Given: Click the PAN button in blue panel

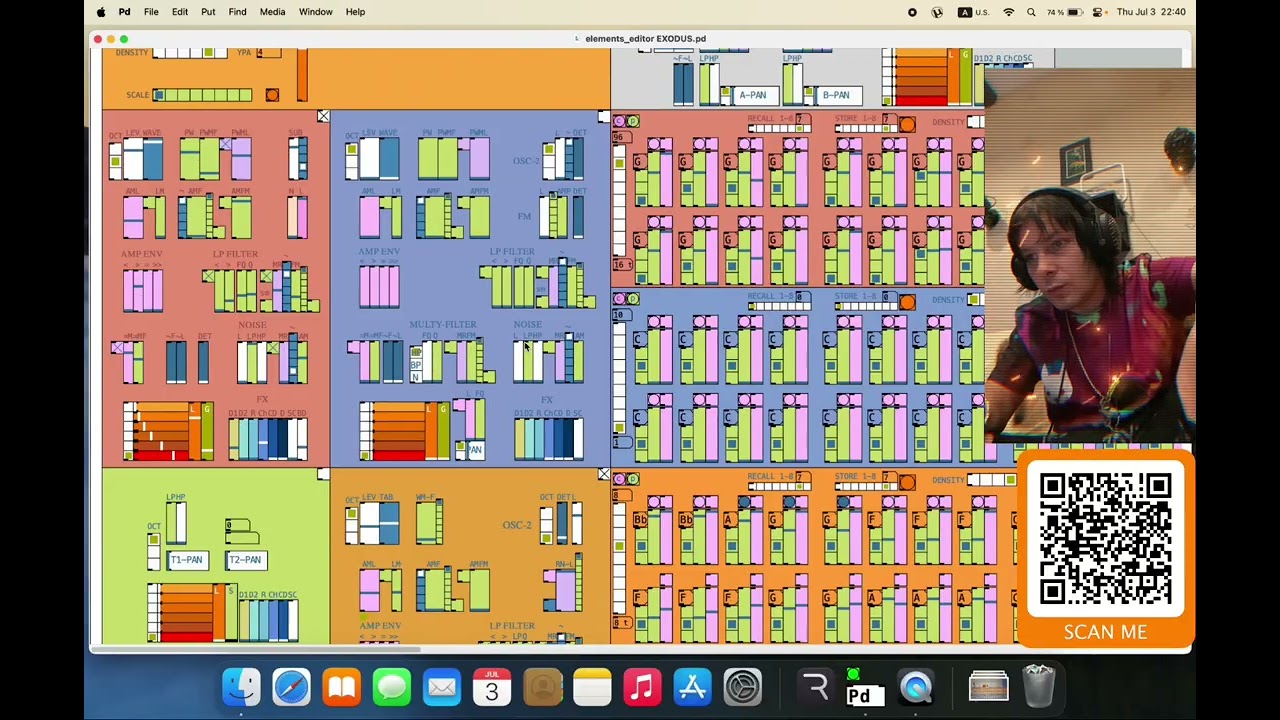Looking at the screenshot, I should tap(475, 450).
